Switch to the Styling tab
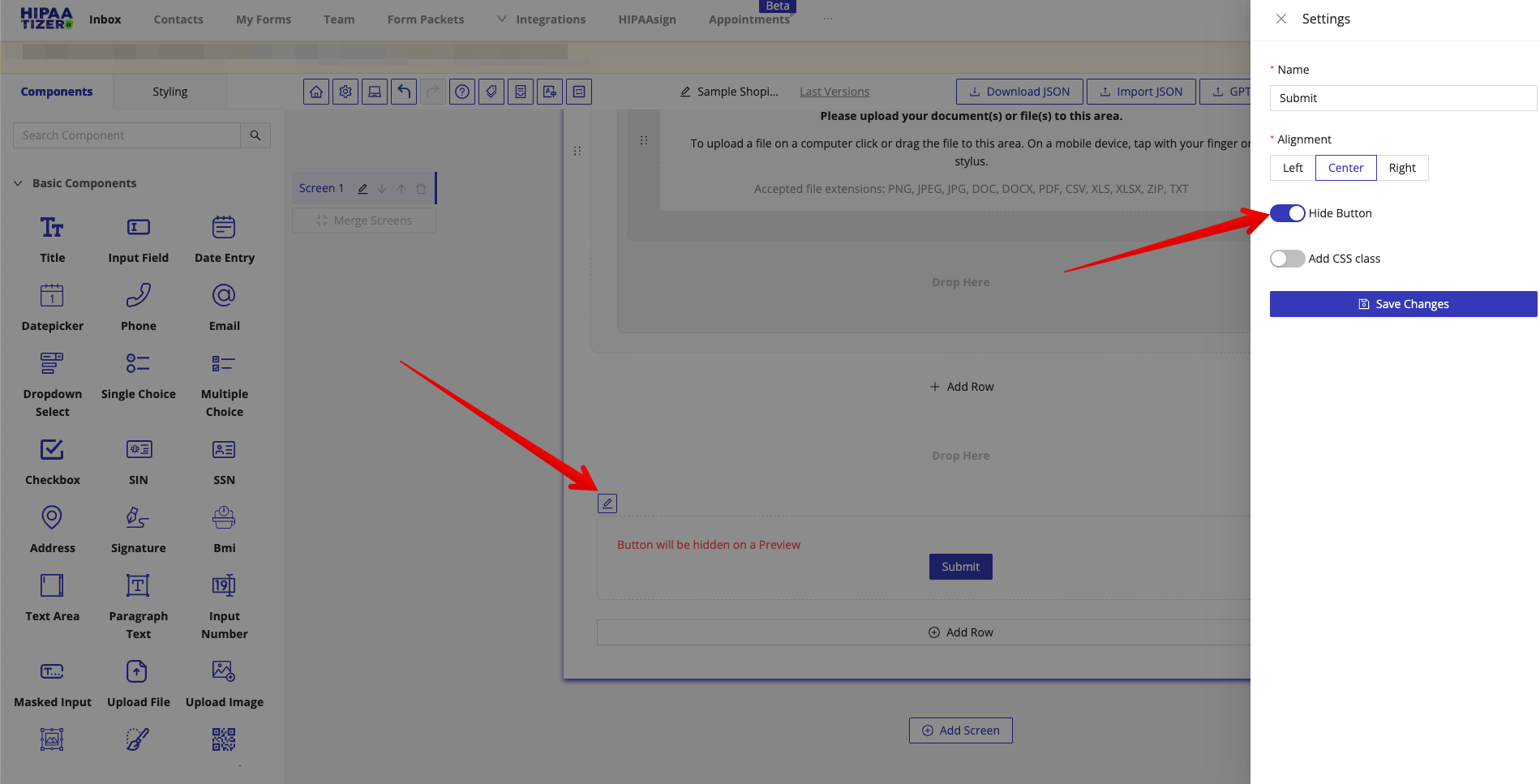The image size is (1540, 784). [169, 92]
